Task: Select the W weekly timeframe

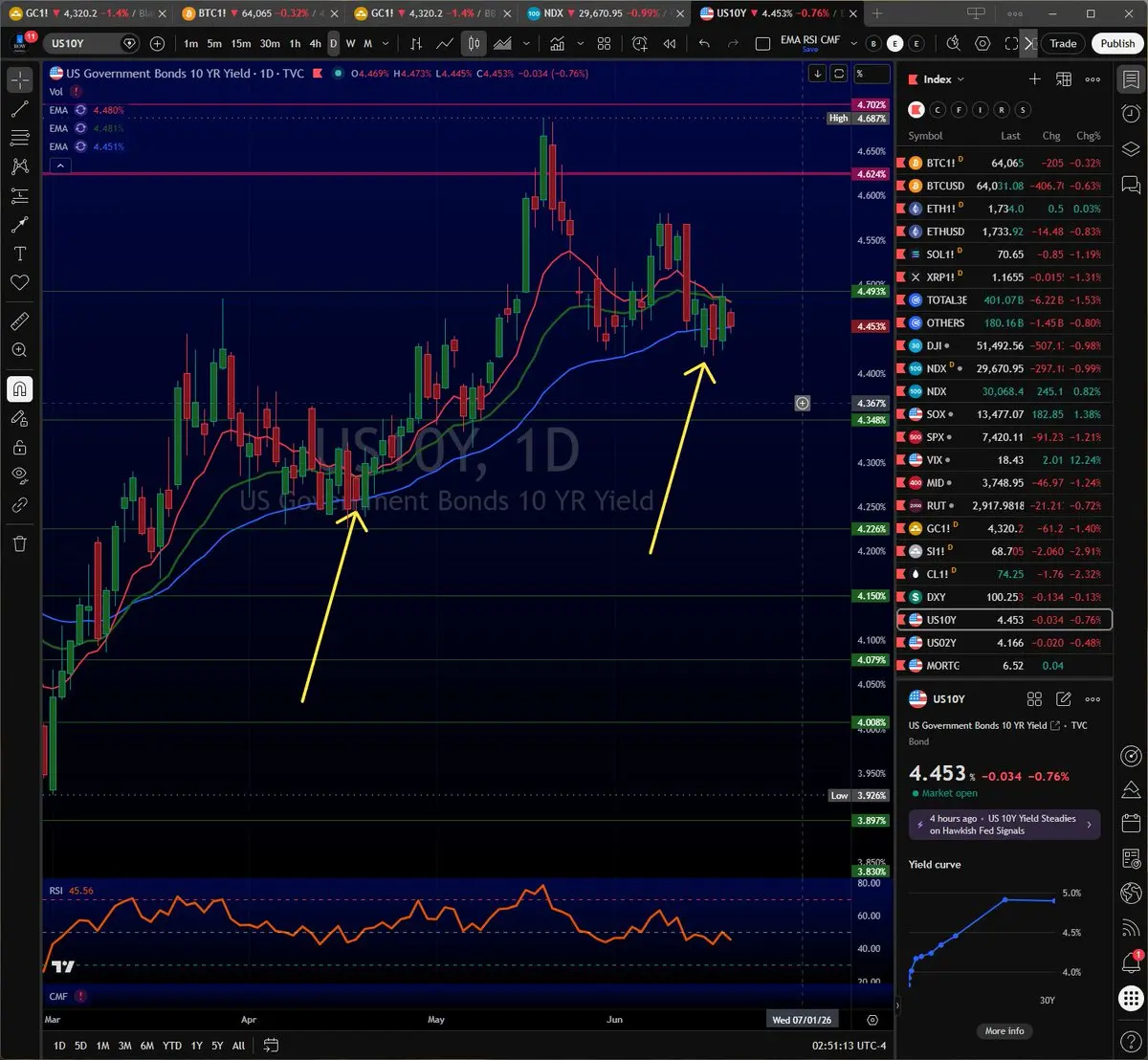Action: click(x=350, y=44)
